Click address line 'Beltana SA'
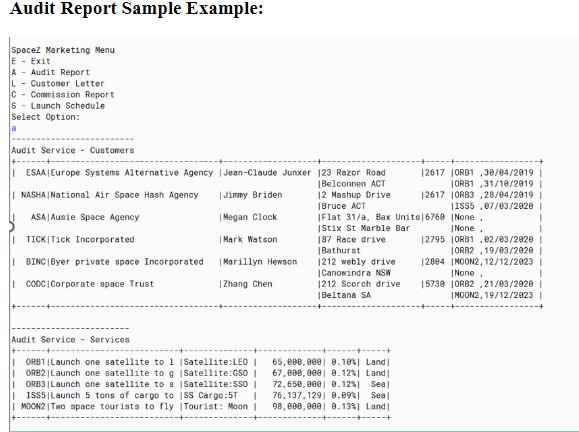The height and width of the screenshot is (432, 579). [346, 295]
